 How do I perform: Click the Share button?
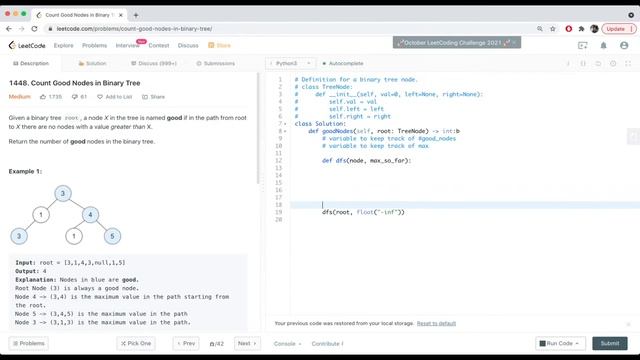(153, 97)
